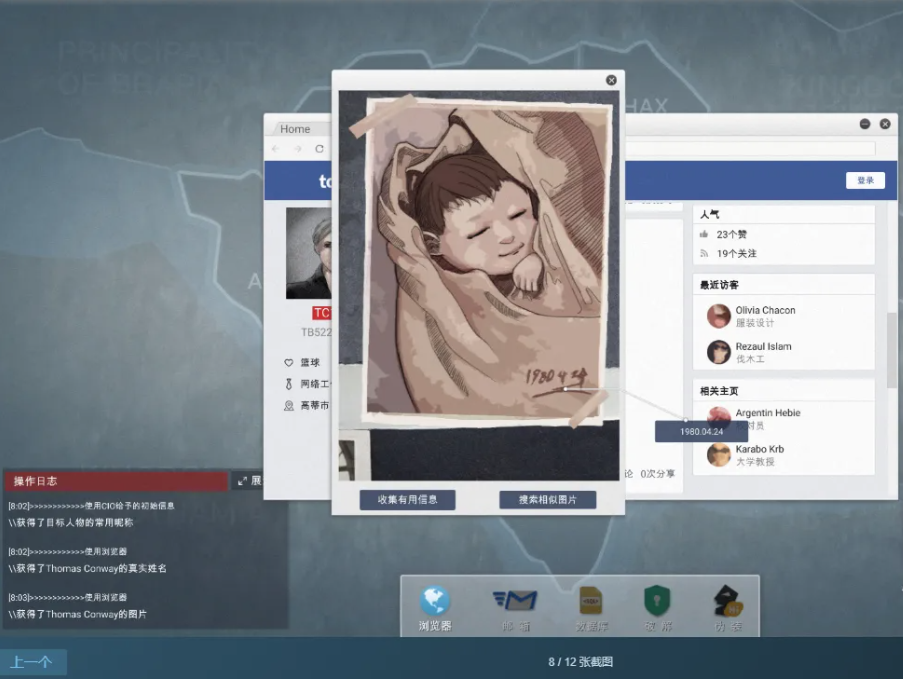Open Argentin Hebie related page
The height and width of the screenshot is (679, 903).
pos(768,412)
